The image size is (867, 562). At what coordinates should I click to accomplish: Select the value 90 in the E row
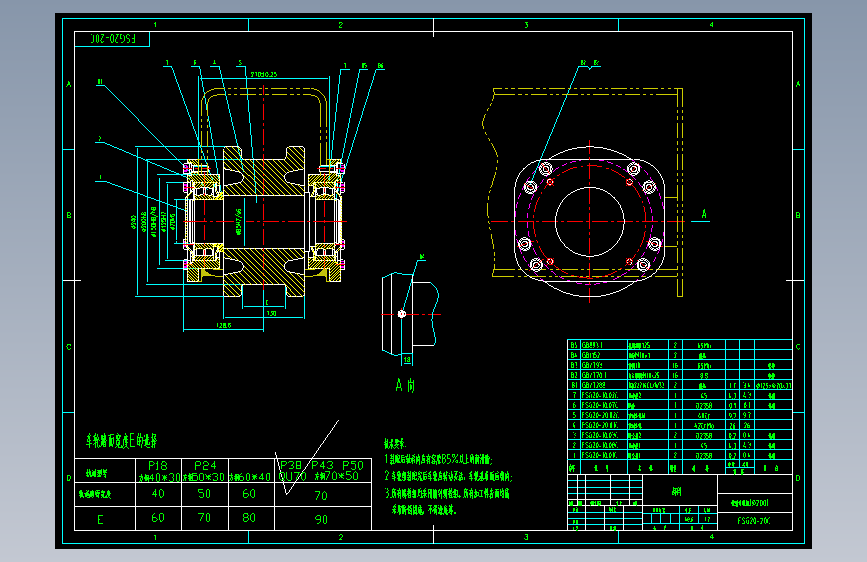[321, 519]
